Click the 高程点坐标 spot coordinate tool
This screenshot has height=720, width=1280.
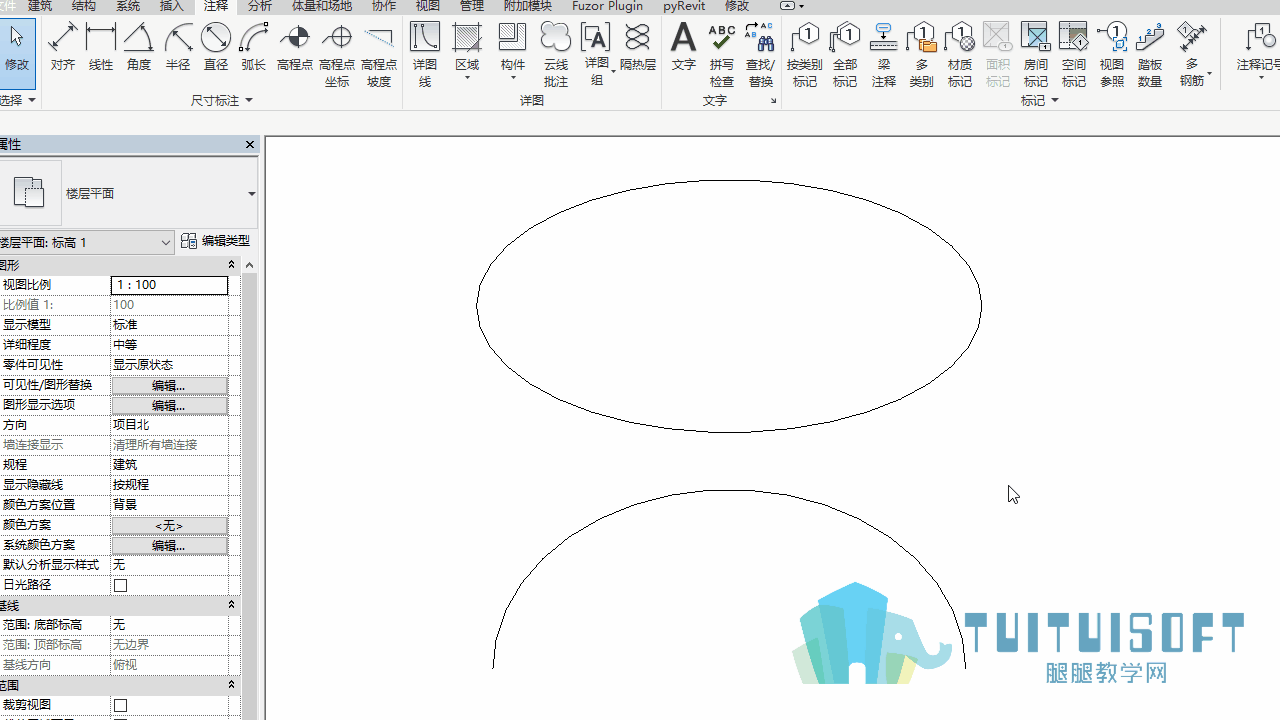pos(337,54)
